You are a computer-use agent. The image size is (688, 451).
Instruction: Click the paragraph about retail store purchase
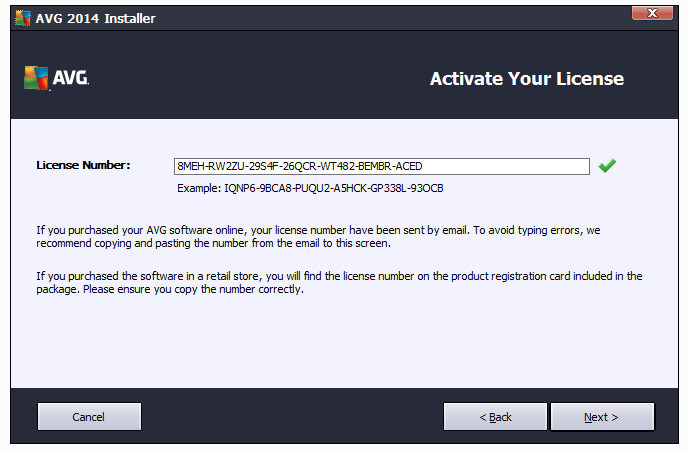pos(339,283)
